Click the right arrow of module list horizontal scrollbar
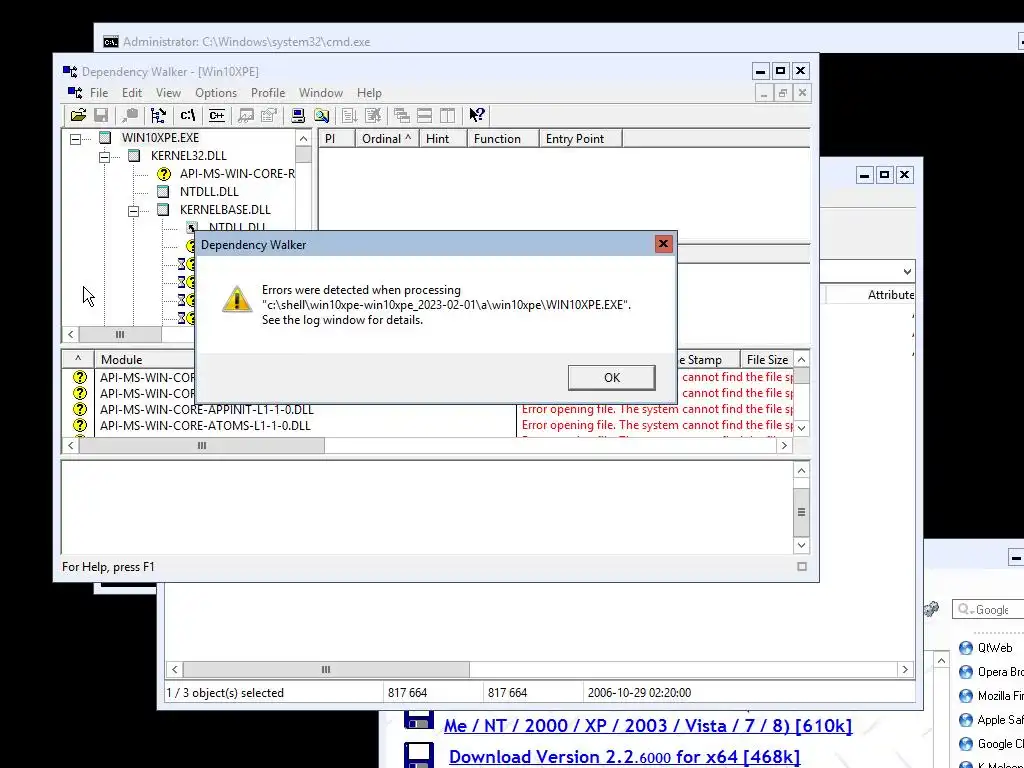 [x=784, y=445]
